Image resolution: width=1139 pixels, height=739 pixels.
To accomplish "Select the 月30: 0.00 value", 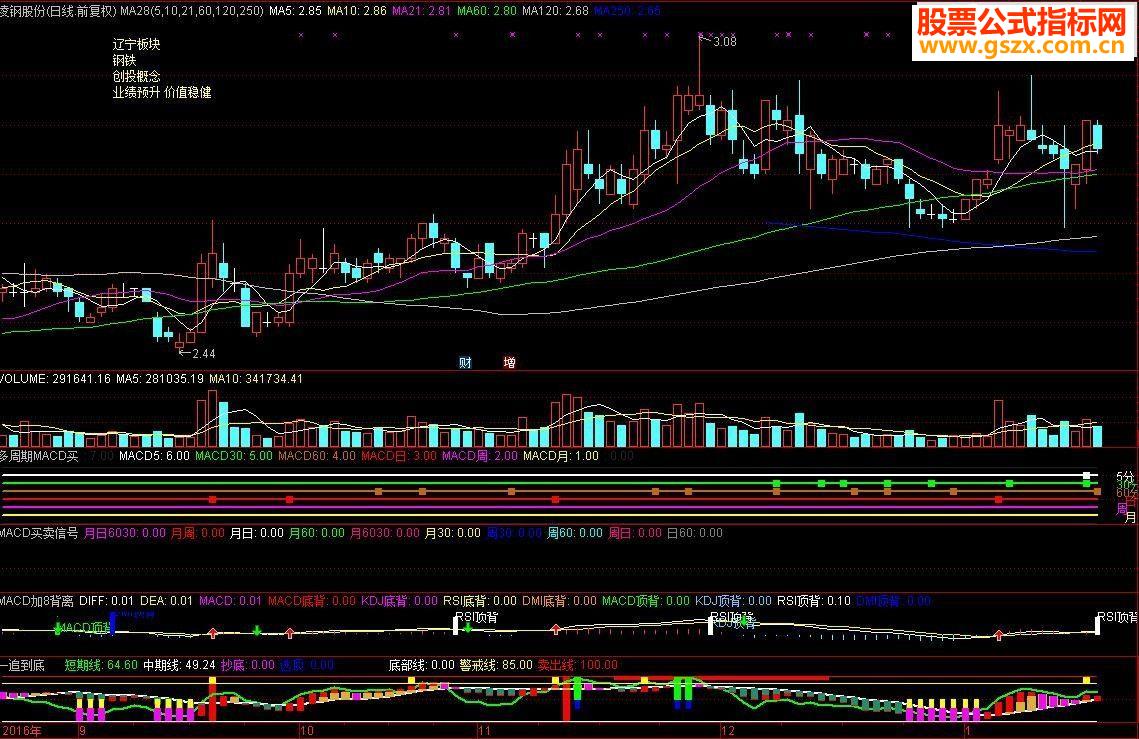I will point(453,533).
